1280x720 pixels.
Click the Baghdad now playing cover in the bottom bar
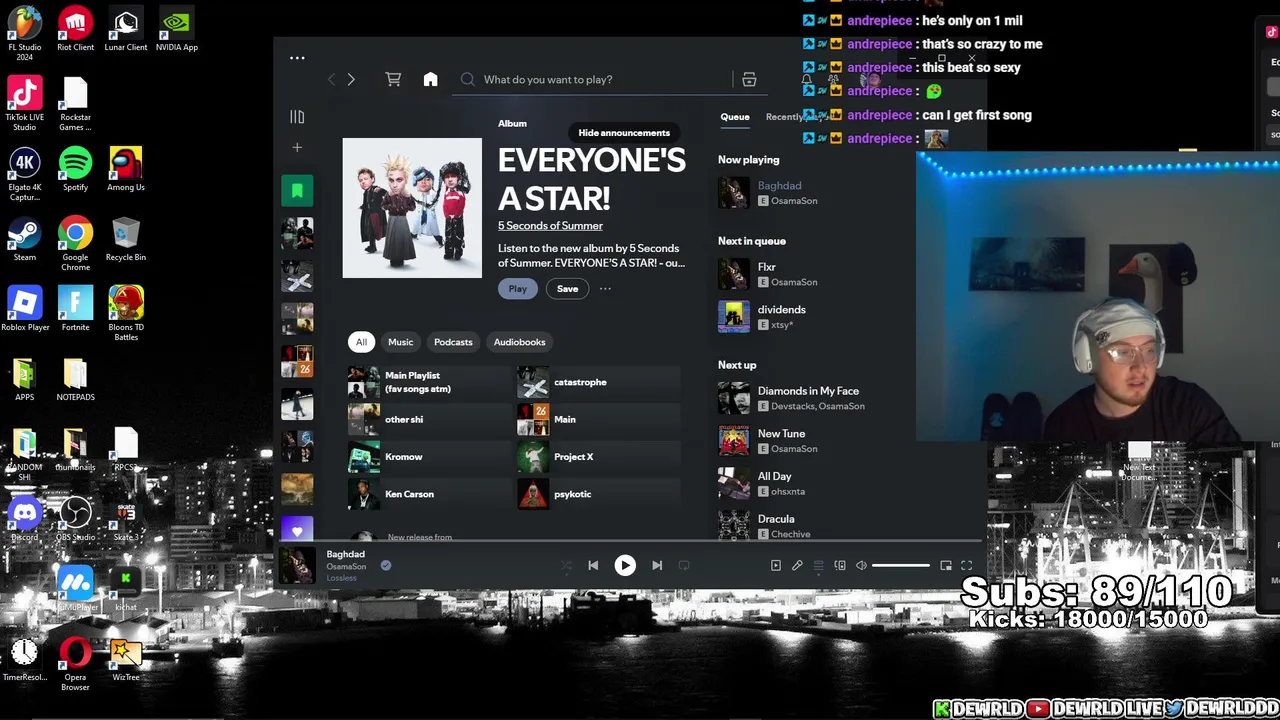(297, 566)
